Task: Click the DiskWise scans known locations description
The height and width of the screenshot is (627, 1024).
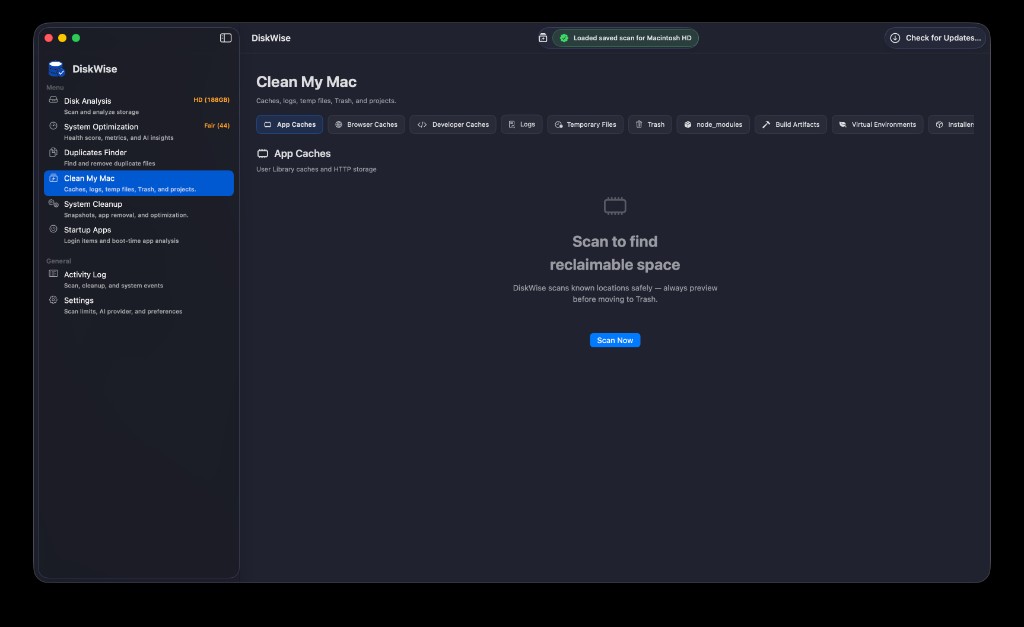Action: (x=615, y=293)
